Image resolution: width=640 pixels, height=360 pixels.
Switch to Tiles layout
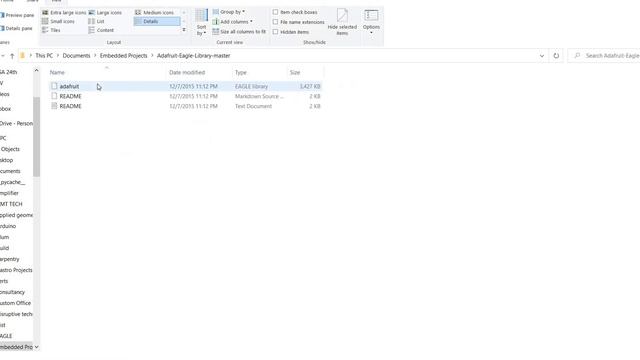(x=51, y=30)
